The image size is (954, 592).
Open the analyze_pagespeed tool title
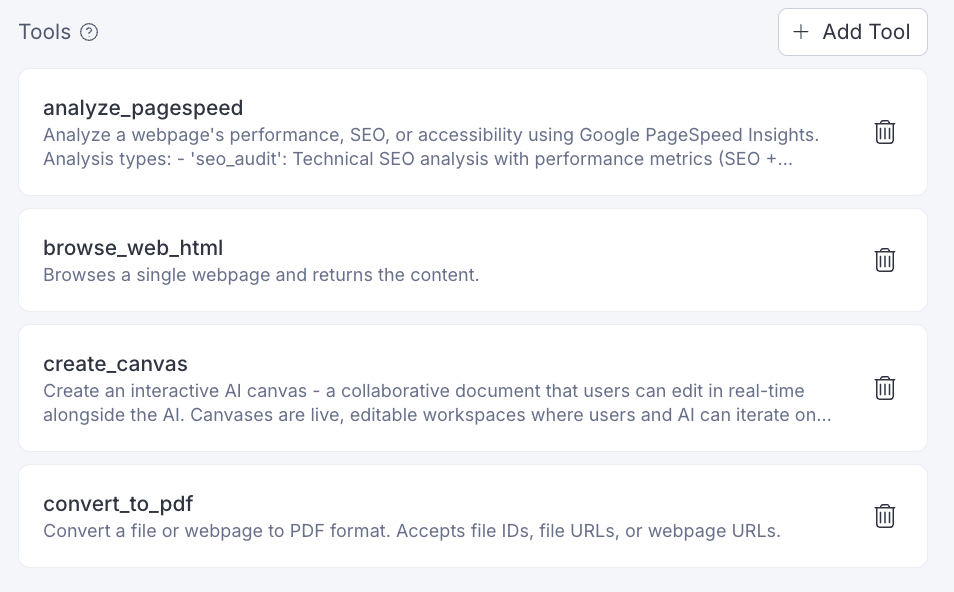(143, 107)
